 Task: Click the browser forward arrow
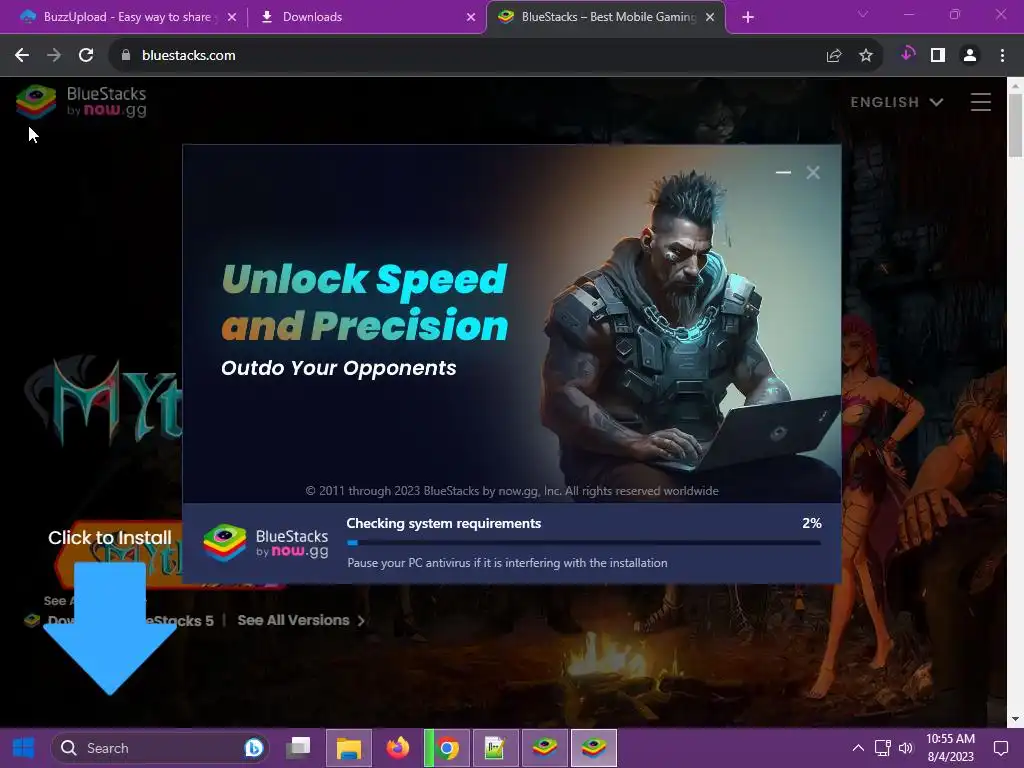(54, 56)
